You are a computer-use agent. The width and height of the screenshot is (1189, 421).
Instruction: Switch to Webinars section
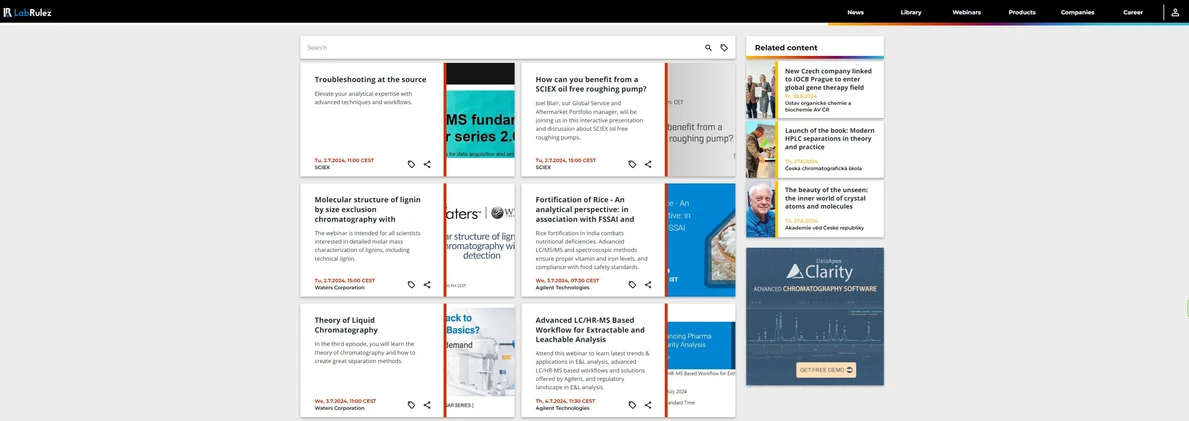point(966,12)
